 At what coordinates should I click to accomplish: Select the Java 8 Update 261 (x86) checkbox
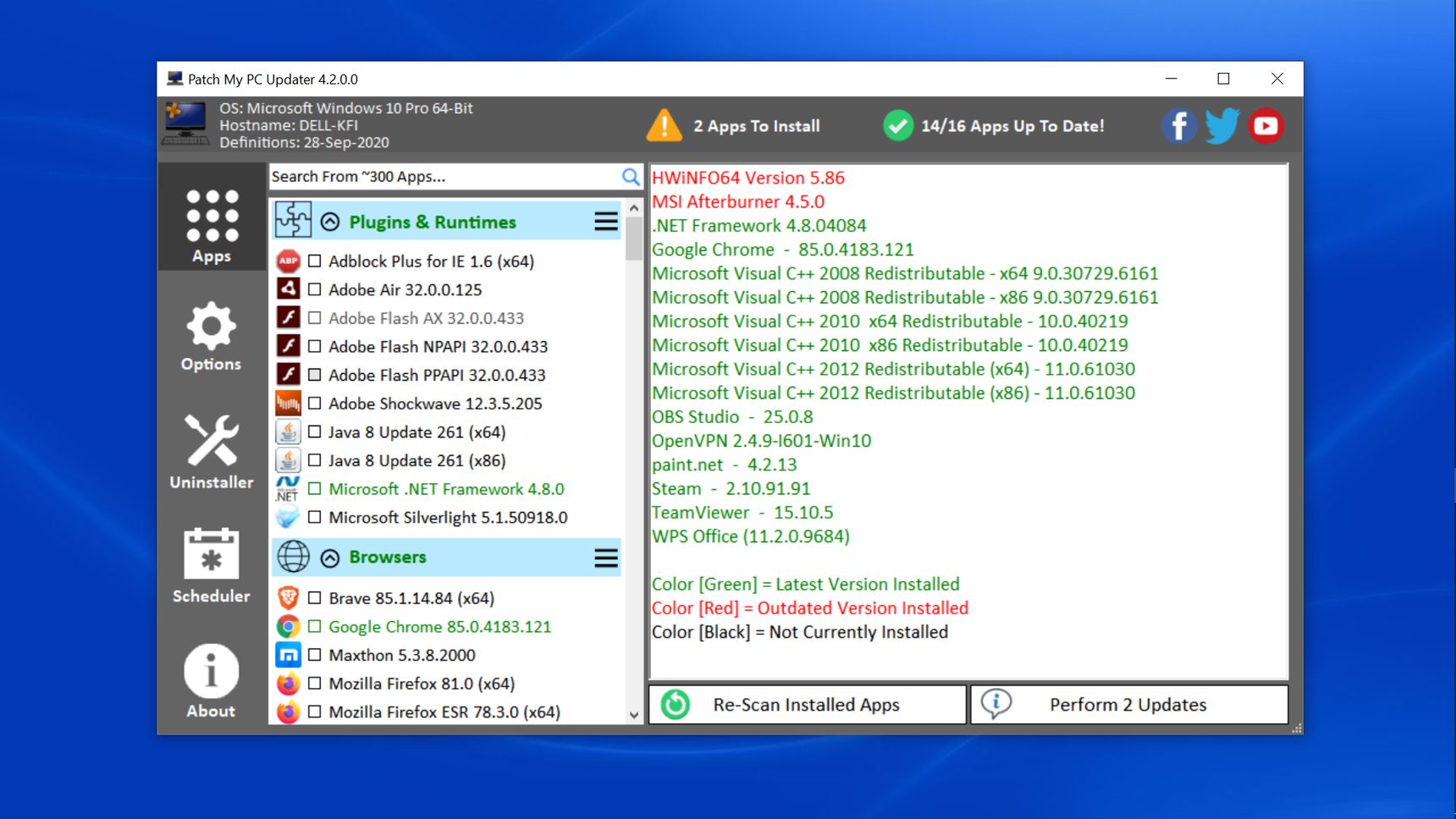click(x=314, y=460)
